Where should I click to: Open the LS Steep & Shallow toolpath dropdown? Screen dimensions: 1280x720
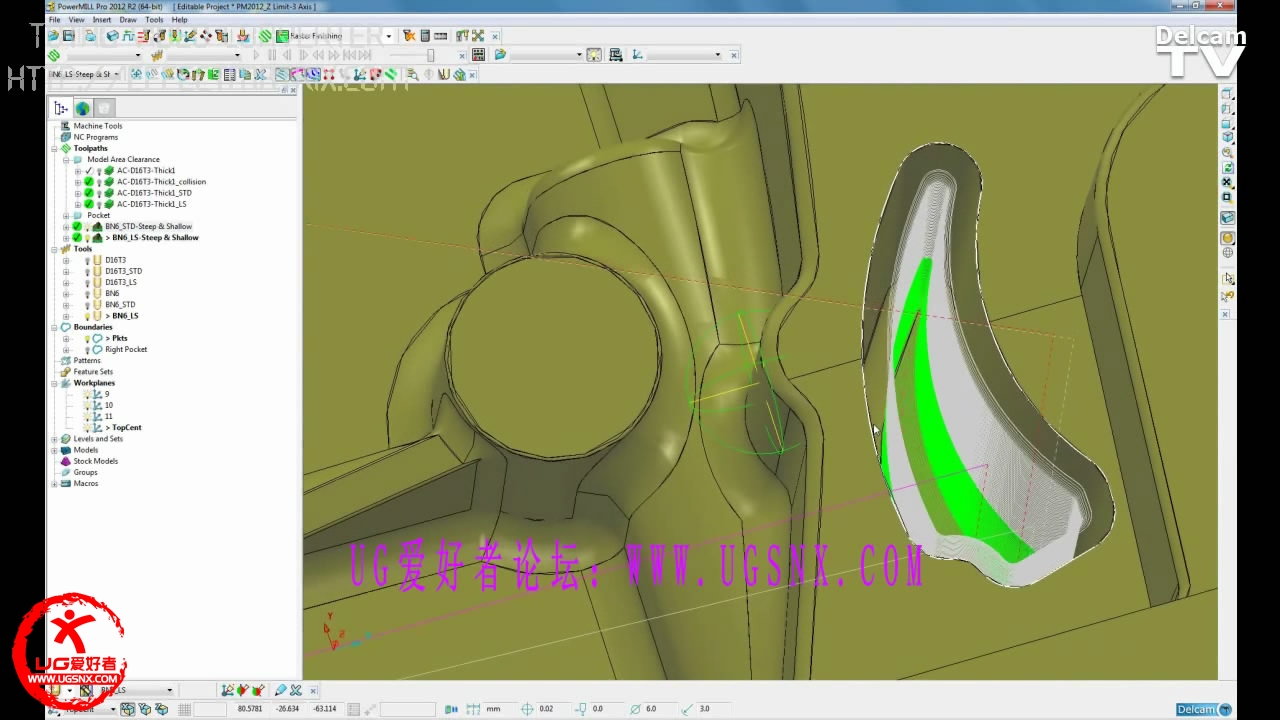pos(116,74)
